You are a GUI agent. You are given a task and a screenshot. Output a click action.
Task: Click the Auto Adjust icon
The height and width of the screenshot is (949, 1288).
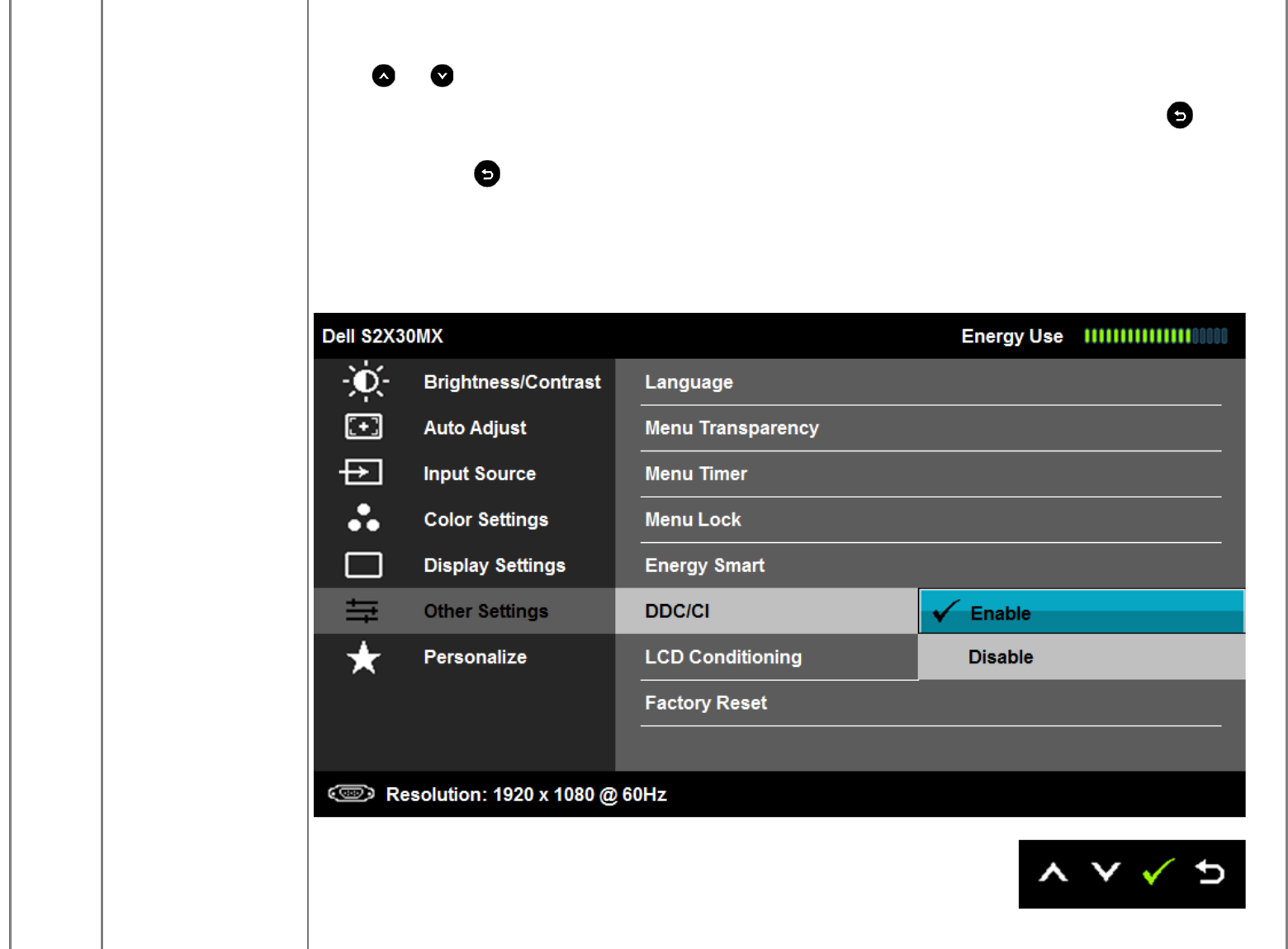click(x=363, y=427)
